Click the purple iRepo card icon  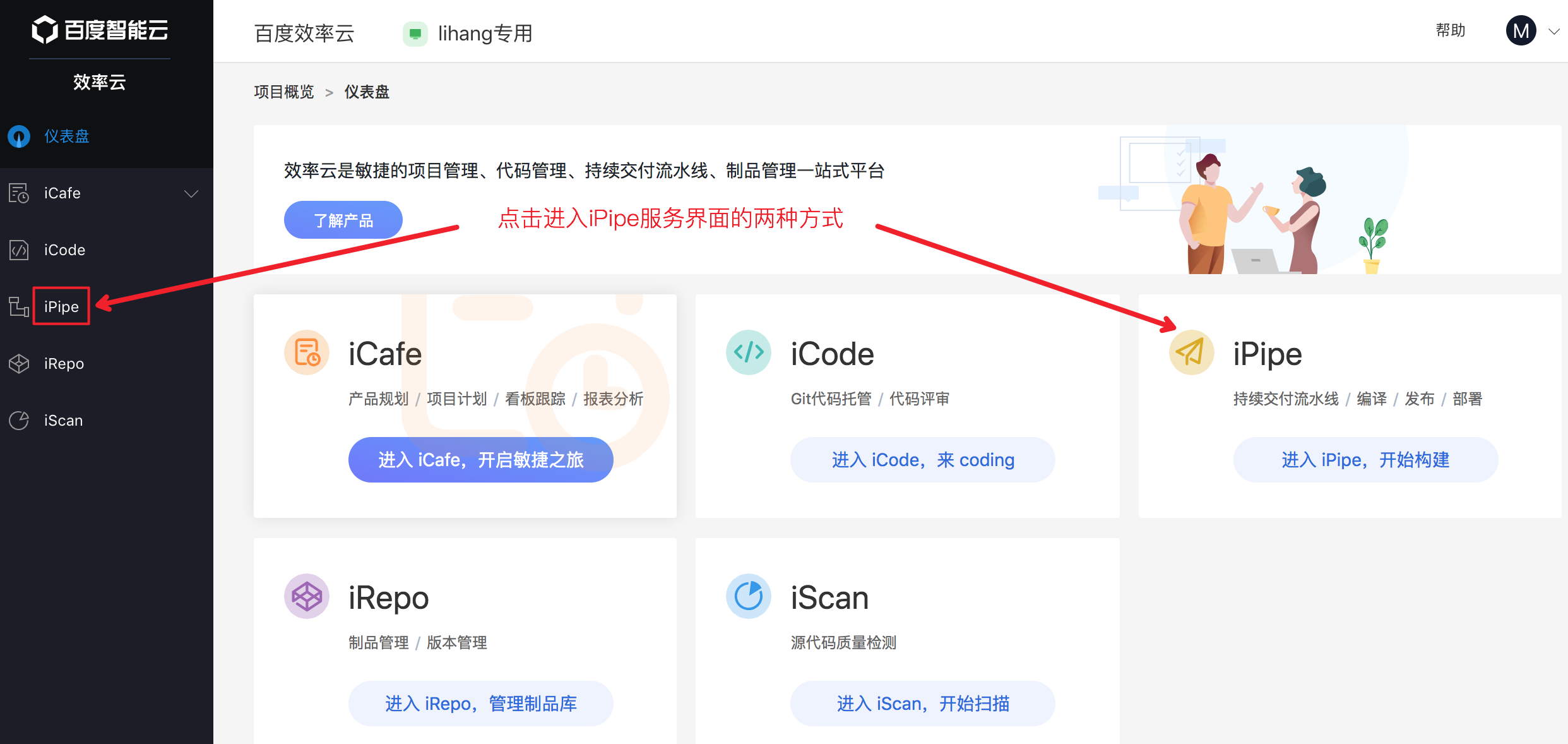click(x=307, y=596)
